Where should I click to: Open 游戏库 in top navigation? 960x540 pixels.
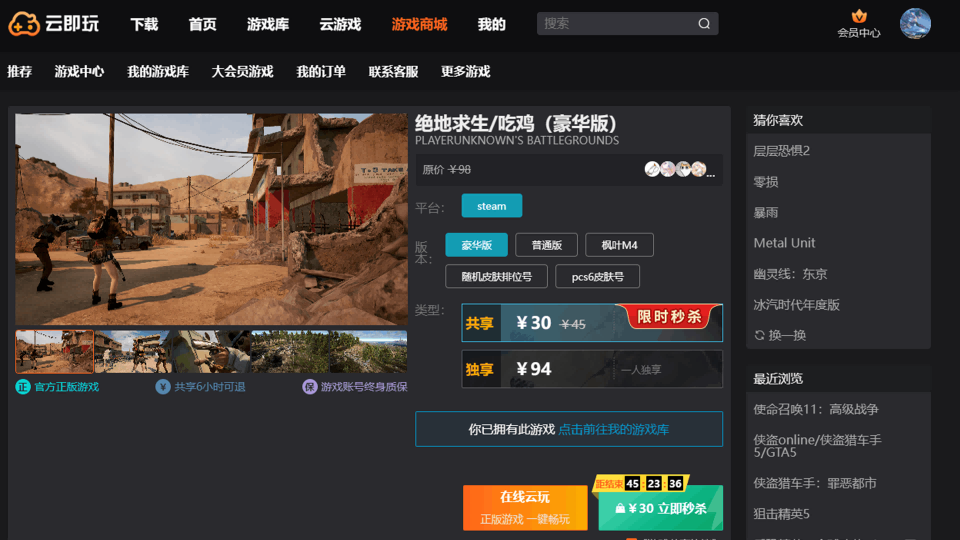click(x=268, y=24)
